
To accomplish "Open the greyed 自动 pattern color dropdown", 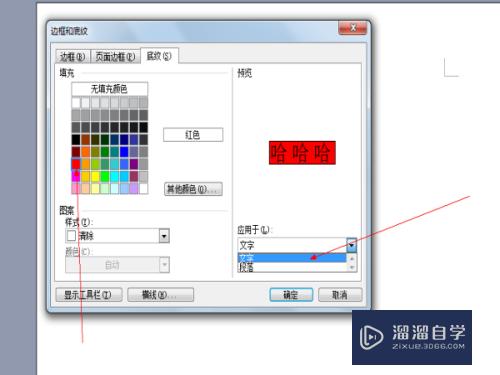I will tap(164, 265).
